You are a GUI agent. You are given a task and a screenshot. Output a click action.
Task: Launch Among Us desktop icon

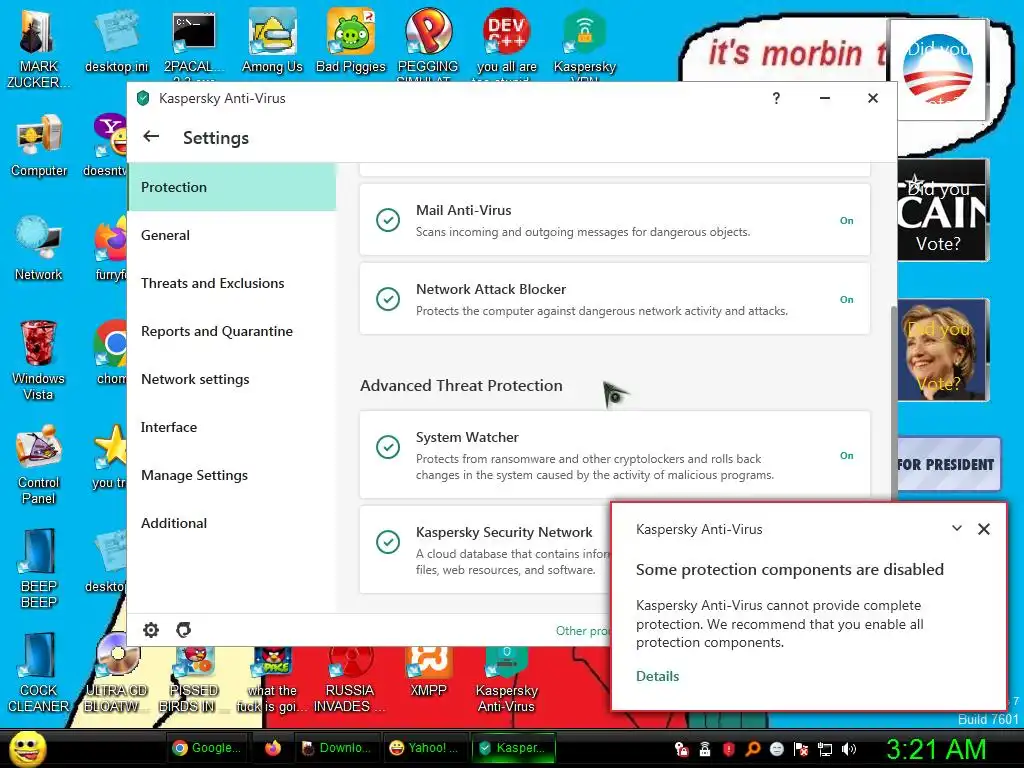pyautogui.click(x=272, y=42)
